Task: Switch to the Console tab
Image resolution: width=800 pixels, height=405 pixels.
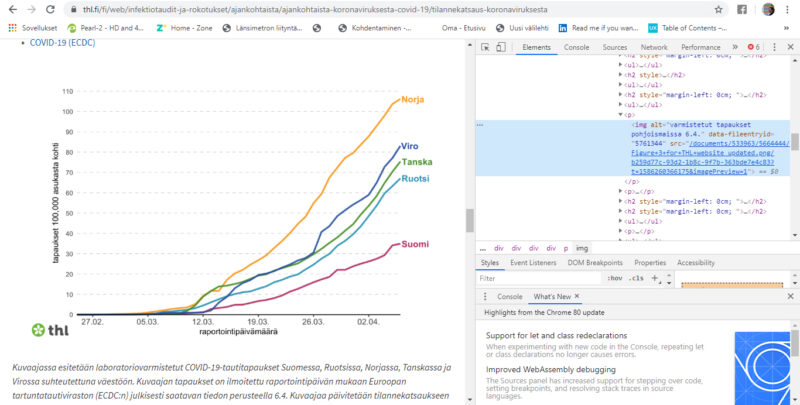Action: [576, 47]
